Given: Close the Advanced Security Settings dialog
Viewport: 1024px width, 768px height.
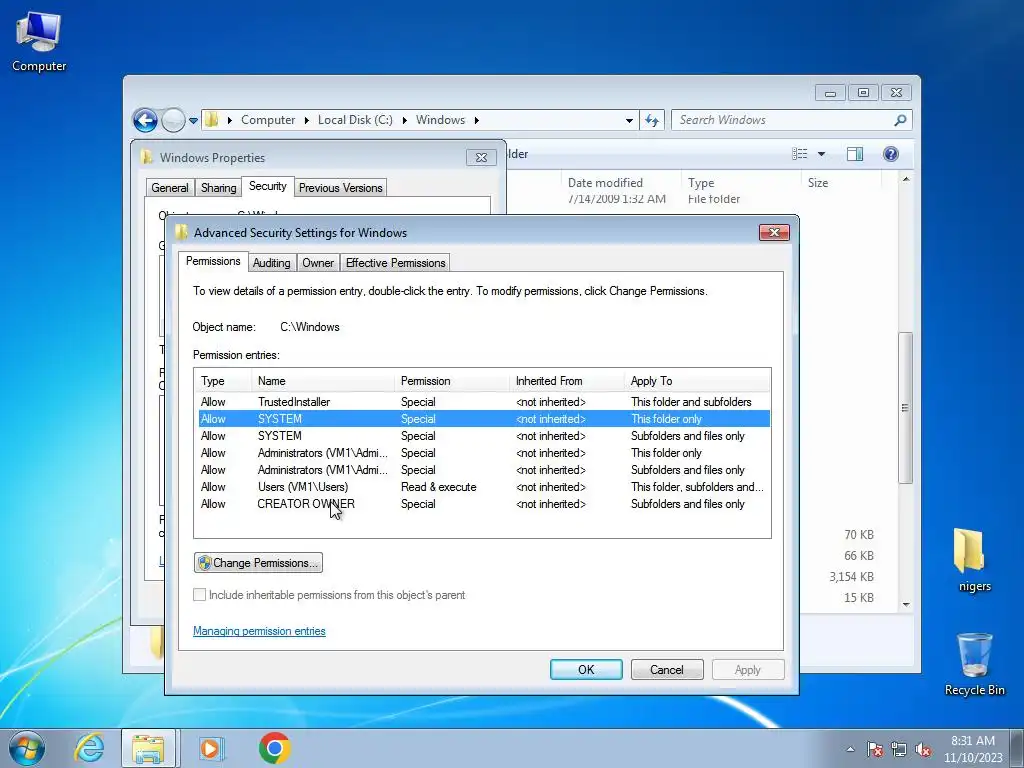Looking at the screenshot, I should pos(774,232).
